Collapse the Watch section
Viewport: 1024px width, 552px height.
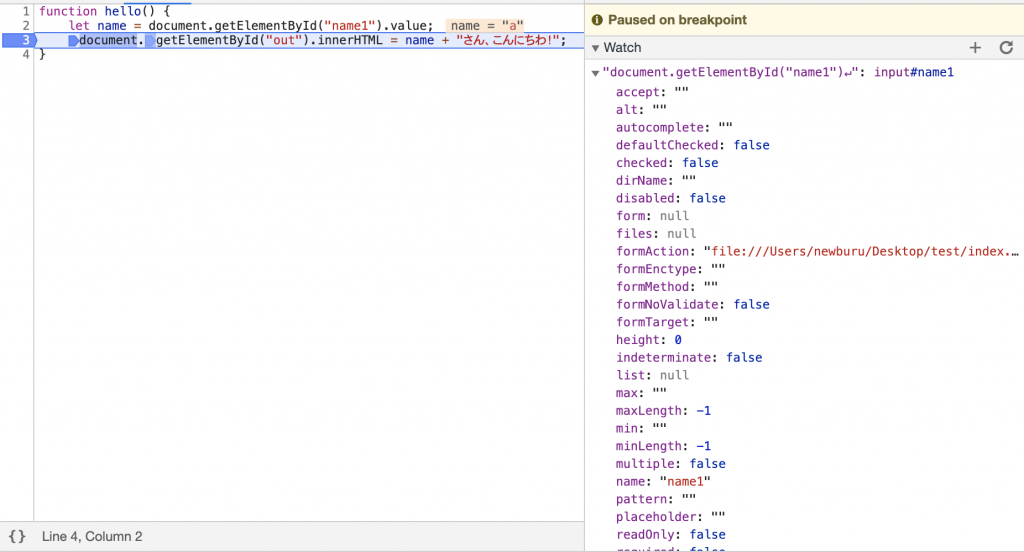tap(595, 48)
